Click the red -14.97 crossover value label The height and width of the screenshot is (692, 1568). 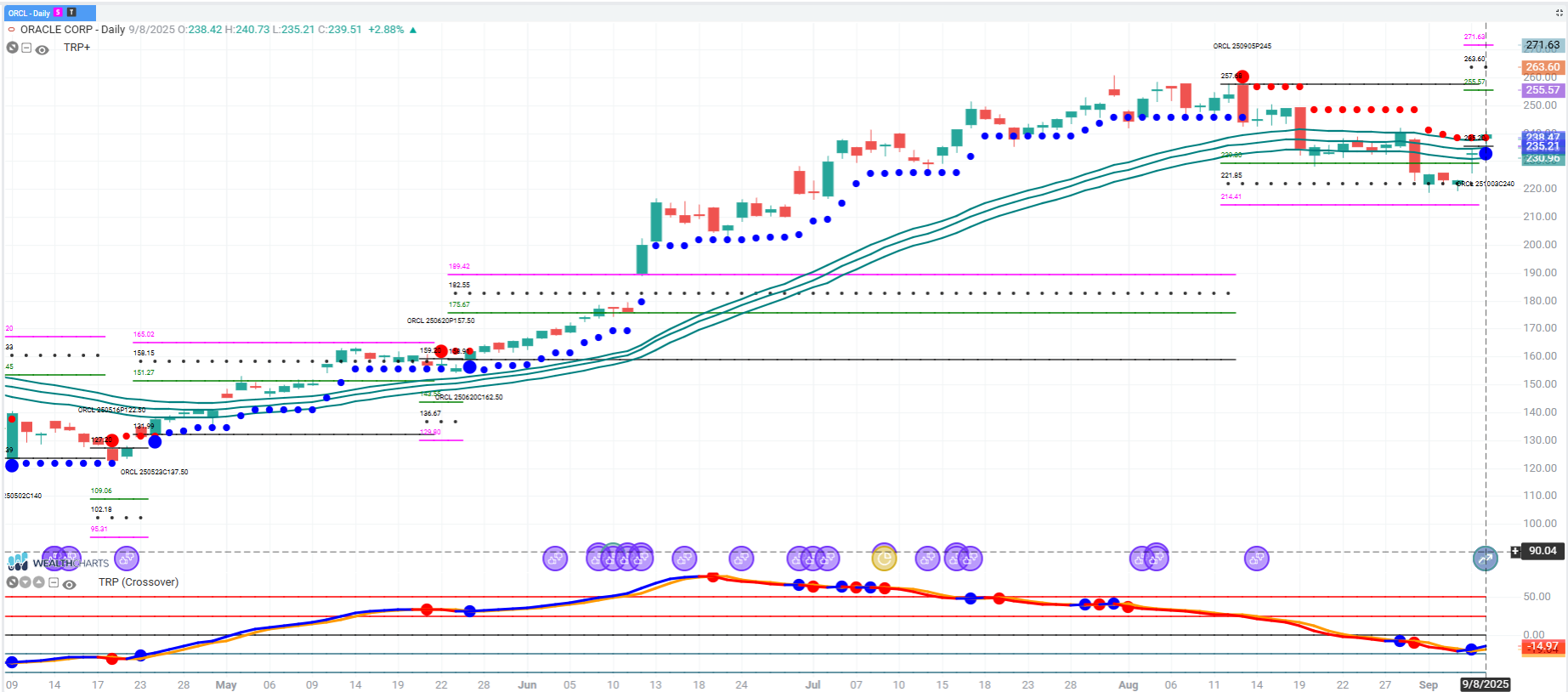1542,646
